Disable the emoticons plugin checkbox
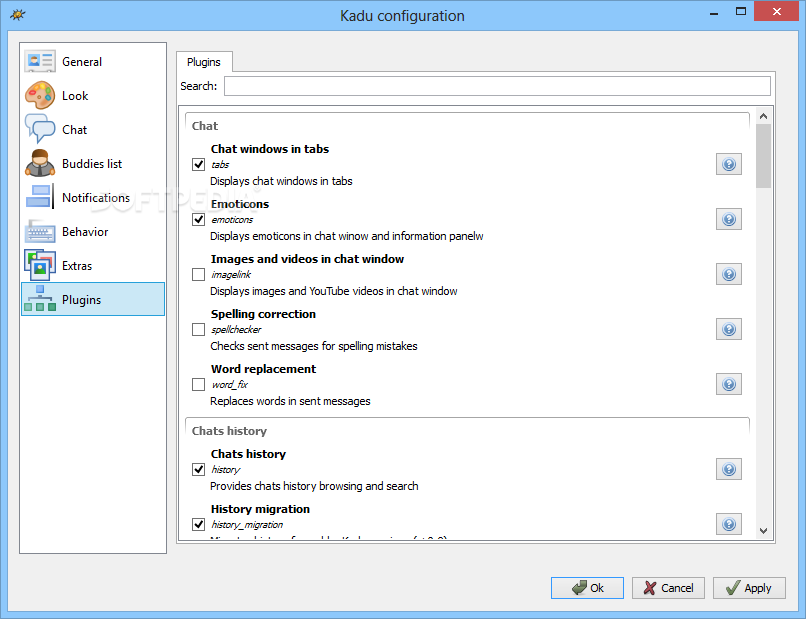 click(198, 220)
